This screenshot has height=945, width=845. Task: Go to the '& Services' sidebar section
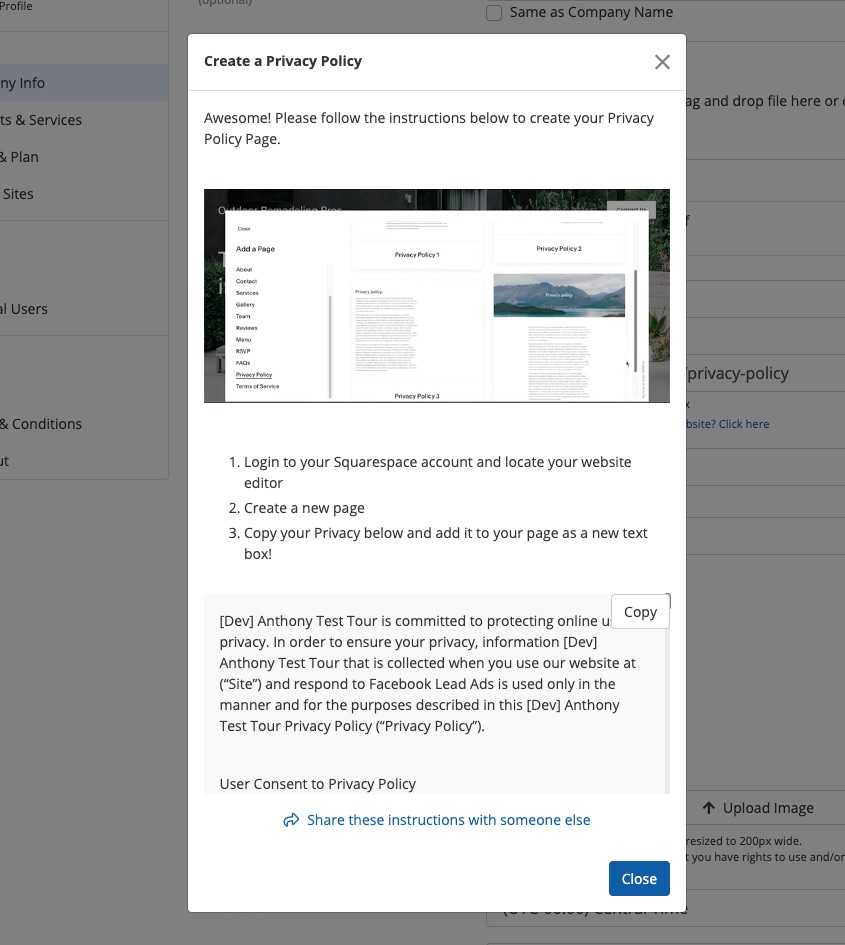point(42,120)
